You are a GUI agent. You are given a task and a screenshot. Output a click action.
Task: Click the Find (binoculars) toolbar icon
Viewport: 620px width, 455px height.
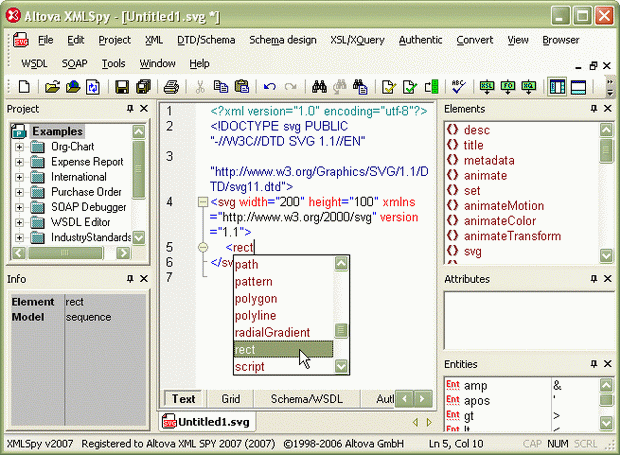321,88
